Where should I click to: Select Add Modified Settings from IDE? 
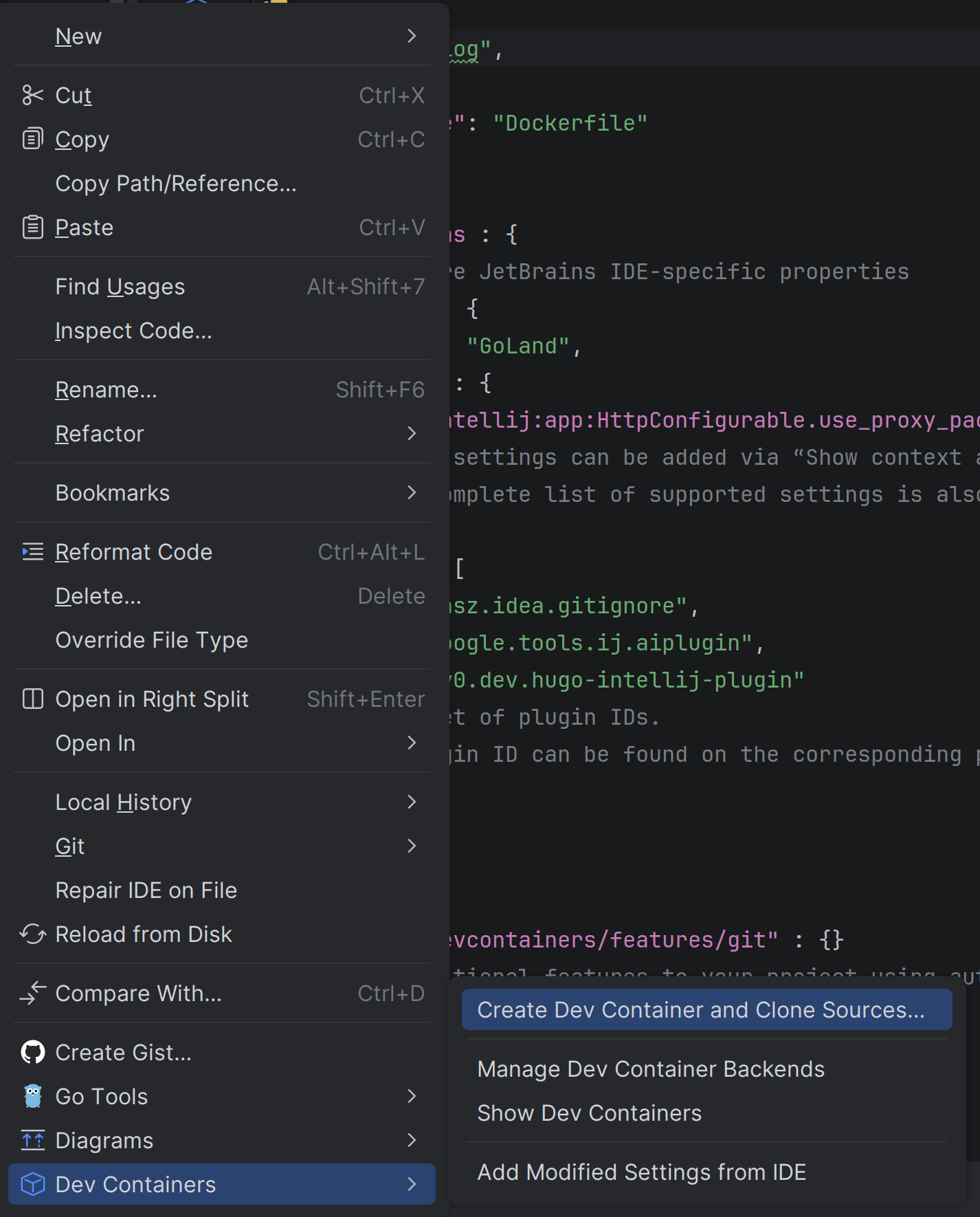(x=706, y=1172)
